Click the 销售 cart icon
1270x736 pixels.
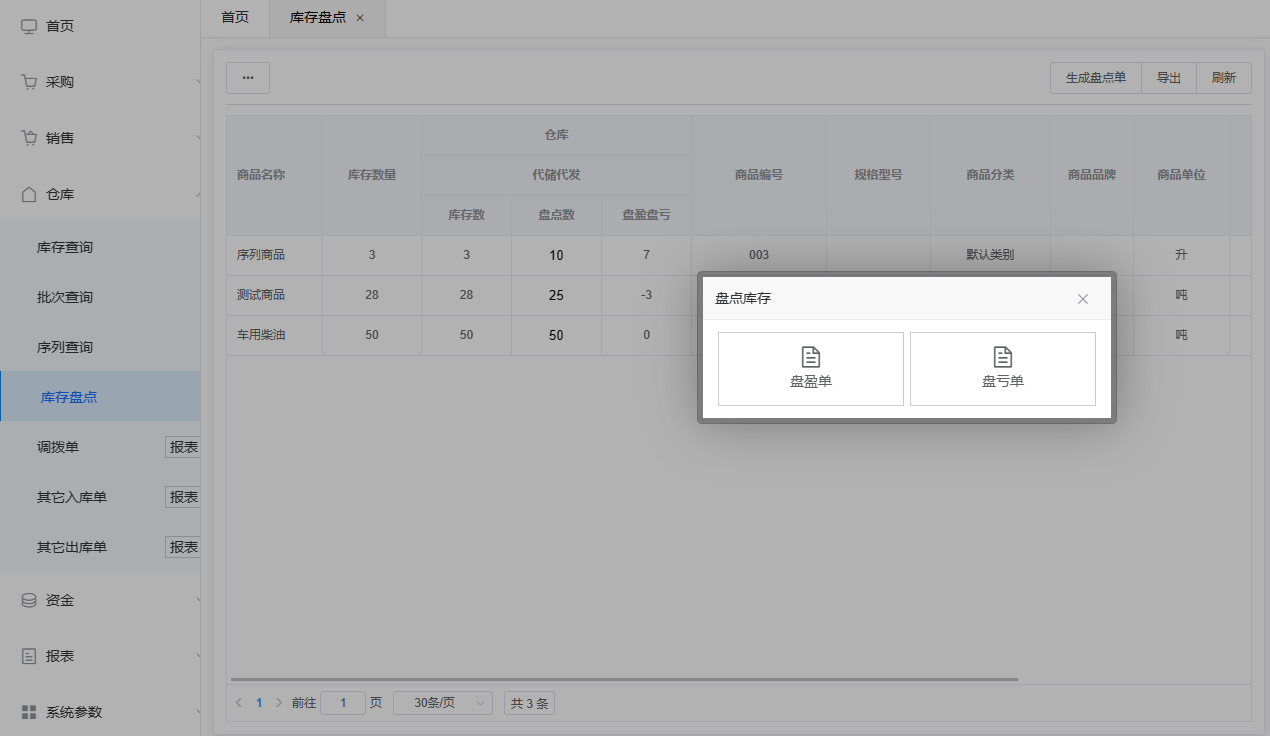tap(29, 138)
